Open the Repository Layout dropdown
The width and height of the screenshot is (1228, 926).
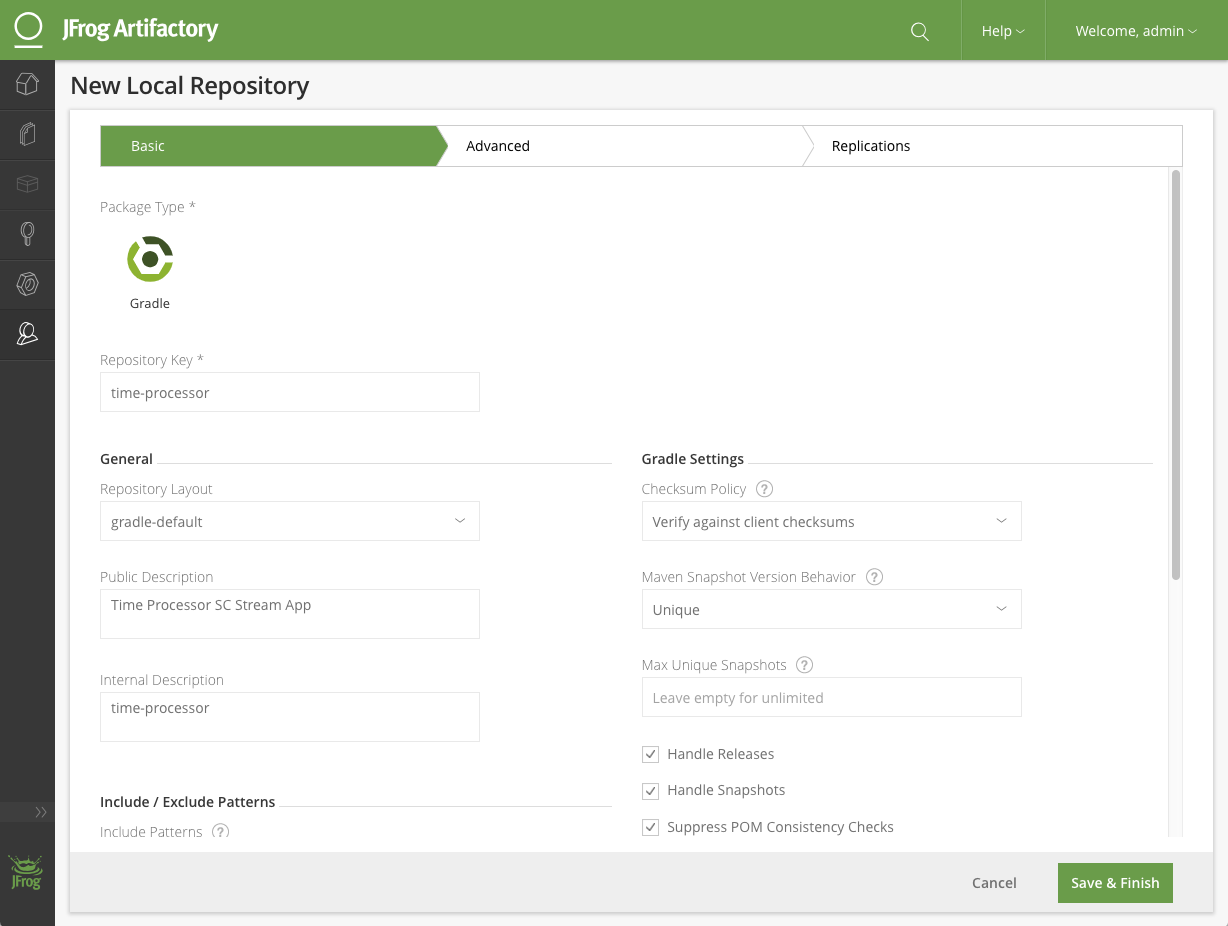[x=290, y=521]
